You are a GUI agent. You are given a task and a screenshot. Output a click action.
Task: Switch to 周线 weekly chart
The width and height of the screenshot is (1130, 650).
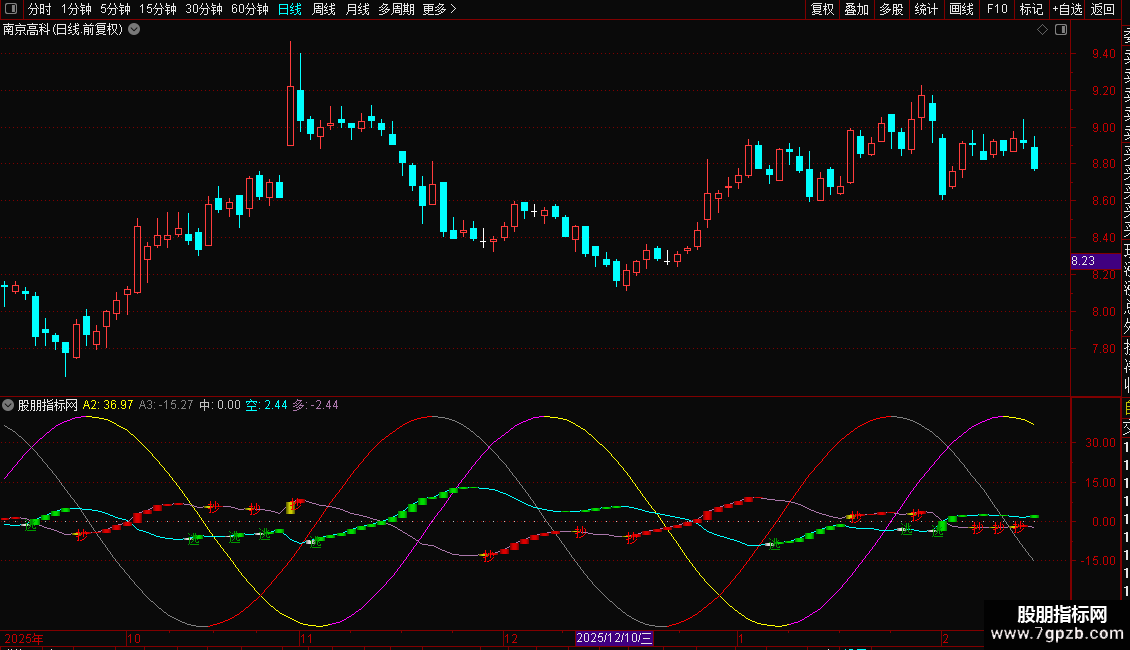pyautogui.click(x=324, y=9)
